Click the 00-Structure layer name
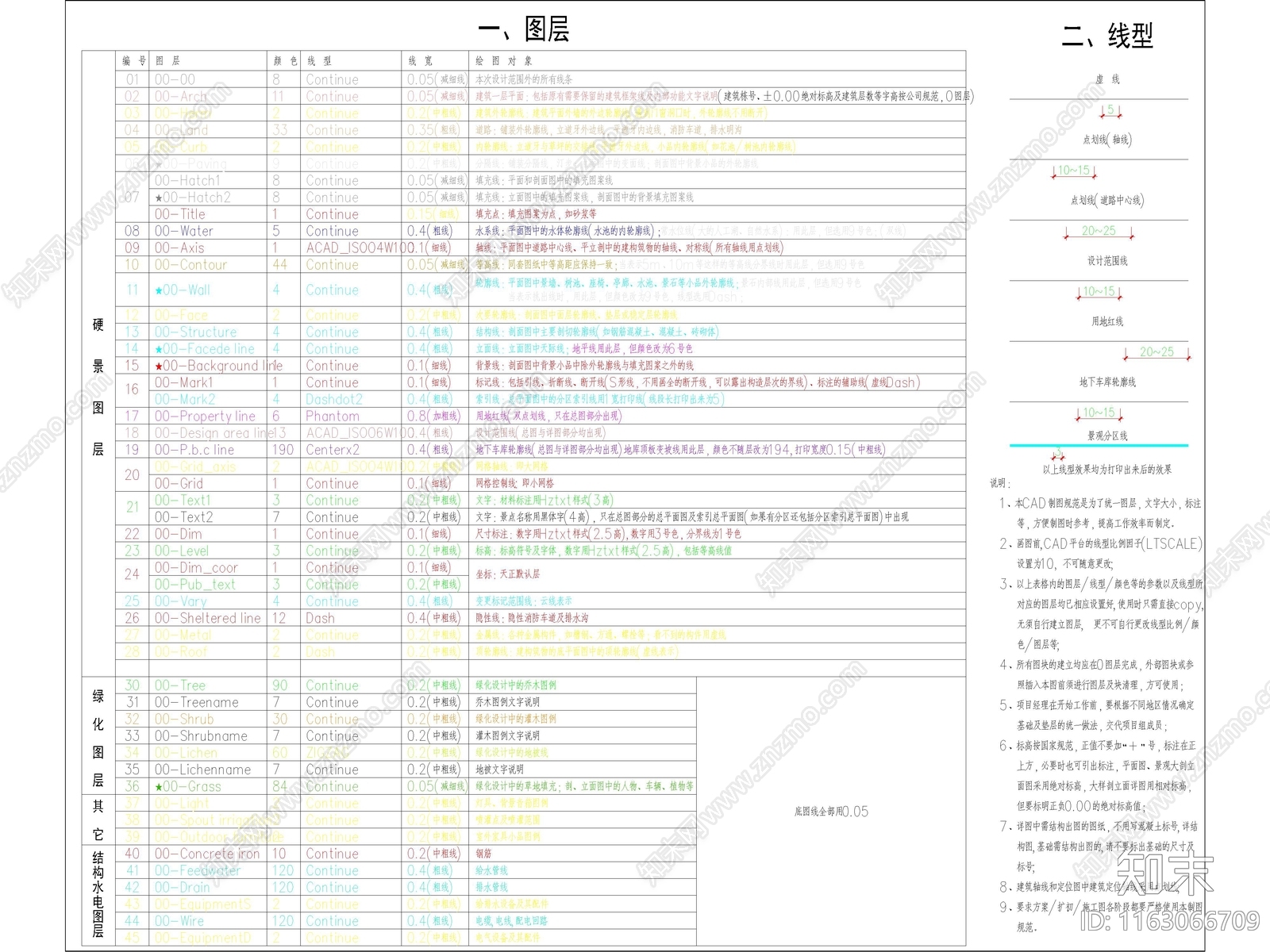 click(195, 332)
